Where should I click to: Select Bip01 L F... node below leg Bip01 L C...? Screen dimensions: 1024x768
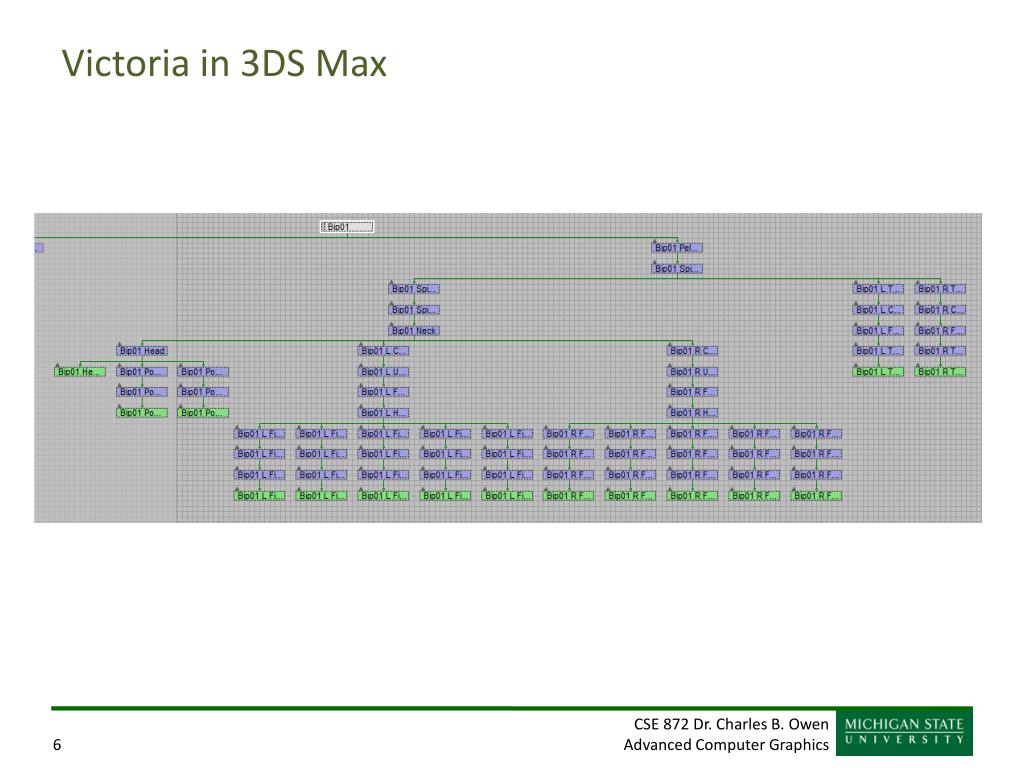pyautogui.click(x=878, y=331)
